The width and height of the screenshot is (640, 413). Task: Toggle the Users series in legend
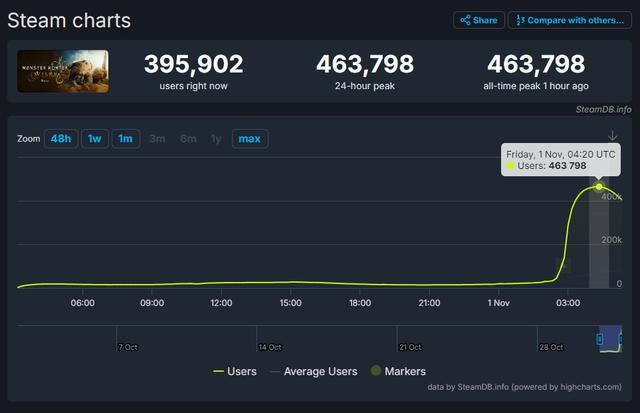235,371
